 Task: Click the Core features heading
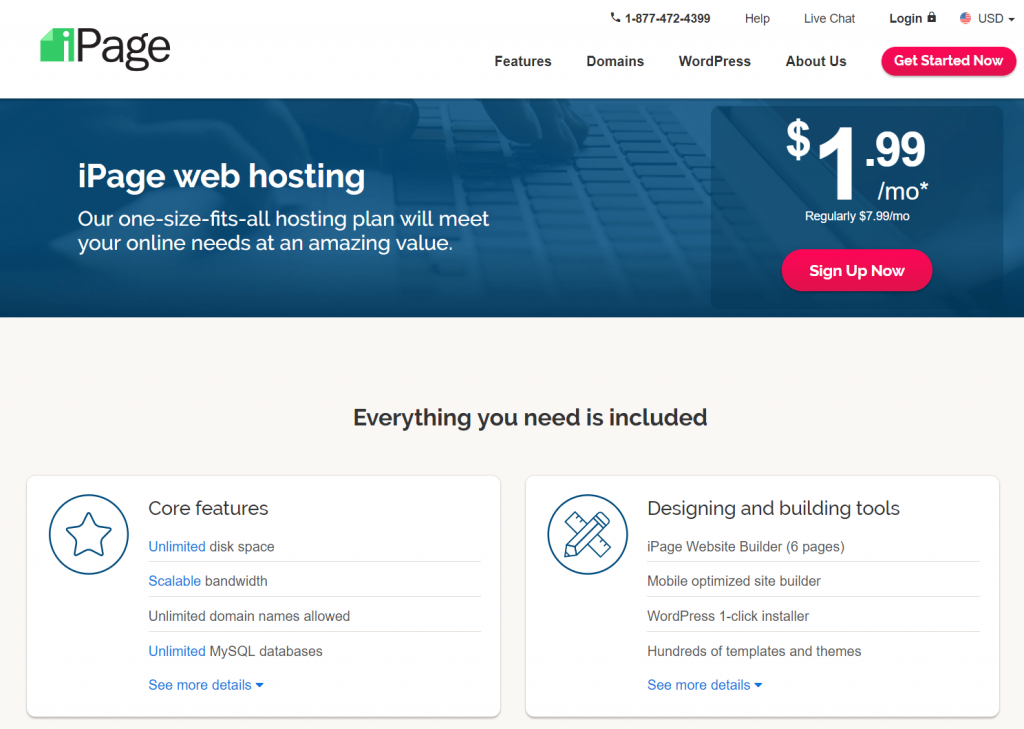(208, 508)
